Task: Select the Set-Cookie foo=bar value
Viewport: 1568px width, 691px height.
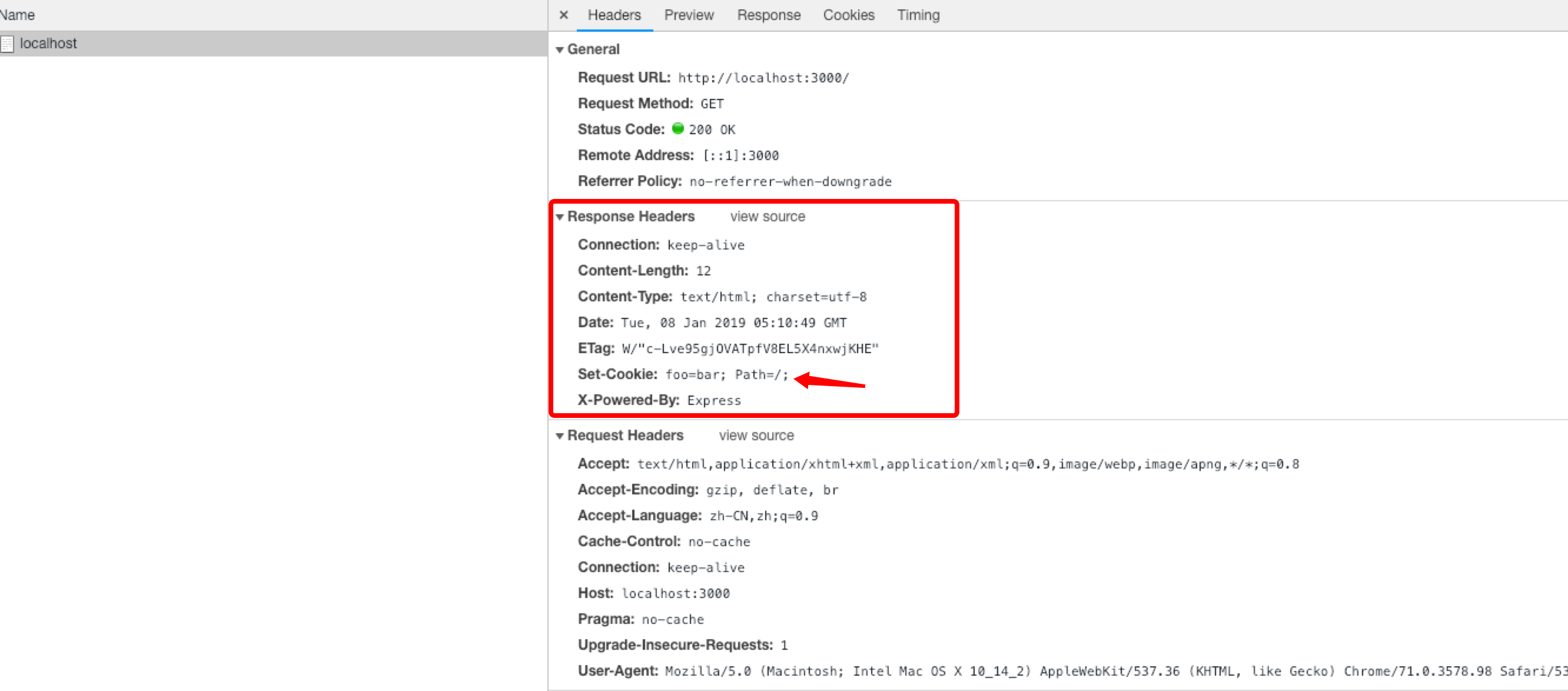Action: point(726,375)
